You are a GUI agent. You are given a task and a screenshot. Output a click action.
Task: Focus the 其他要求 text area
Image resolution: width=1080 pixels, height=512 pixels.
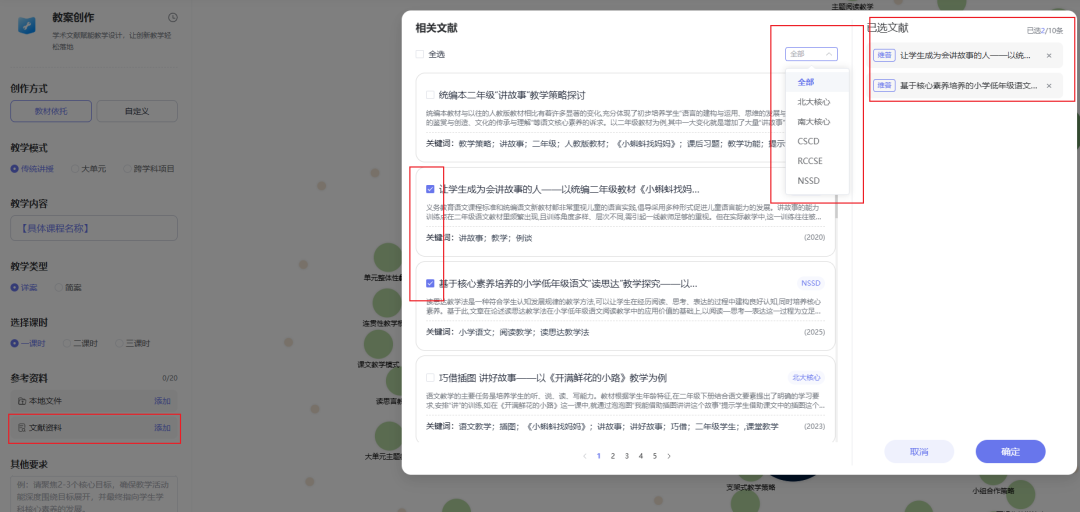tap(94, 493)
